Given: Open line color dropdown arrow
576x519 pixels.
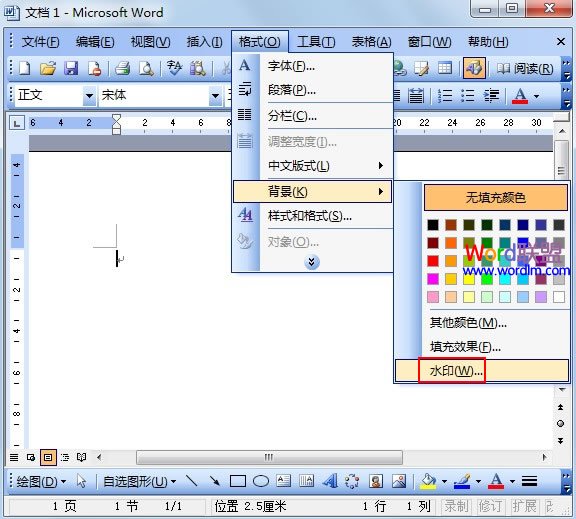Looking at the screenshot, I should click(x=478, y=481).
